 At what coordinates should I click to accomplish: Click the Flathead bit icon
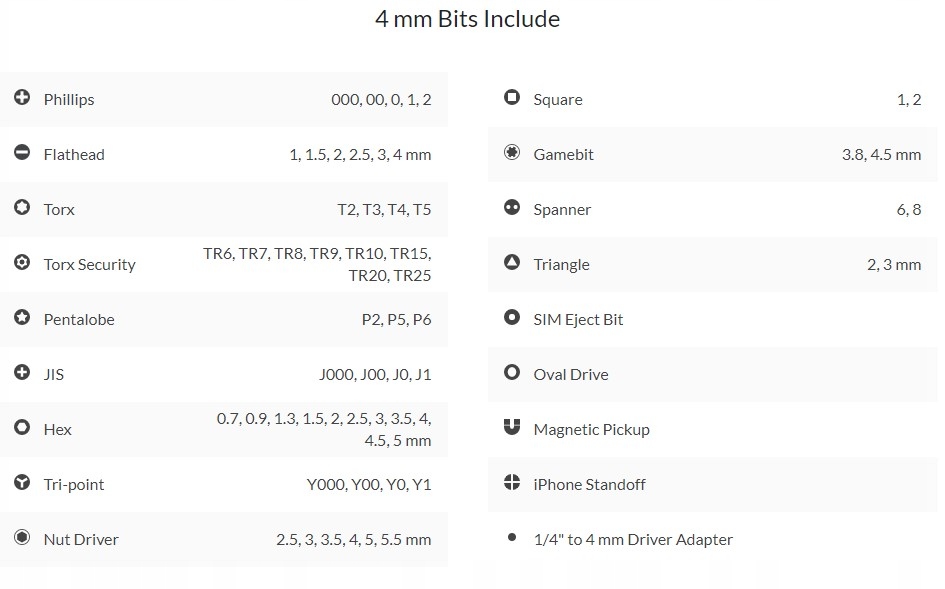point(22,153)
